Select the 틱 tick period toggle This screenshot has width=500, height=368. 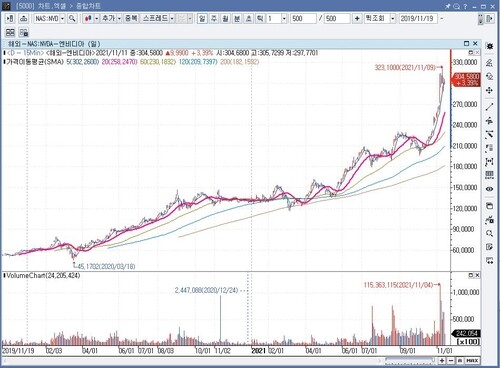point(260,18)
